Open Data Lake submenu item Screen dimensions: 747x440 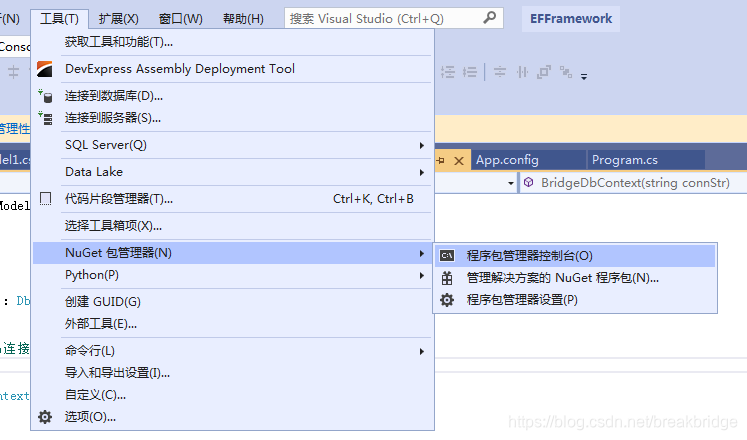point(233,172)
